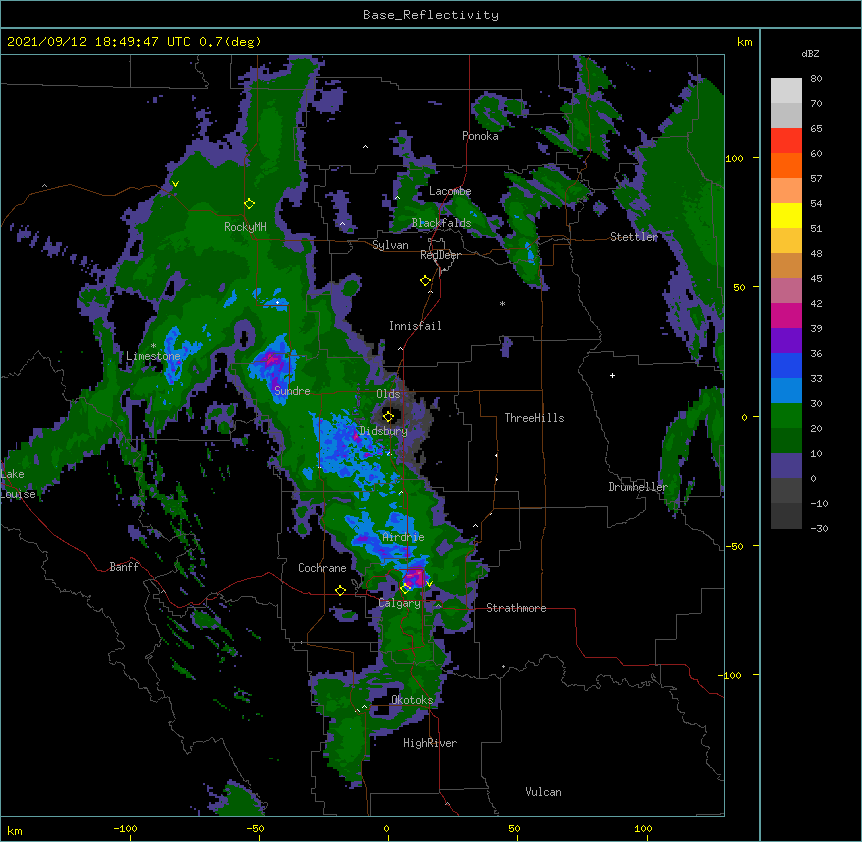862x842 pixels.
Task: Click the ThreeHills town label
Action: click(x=534, y=418)
